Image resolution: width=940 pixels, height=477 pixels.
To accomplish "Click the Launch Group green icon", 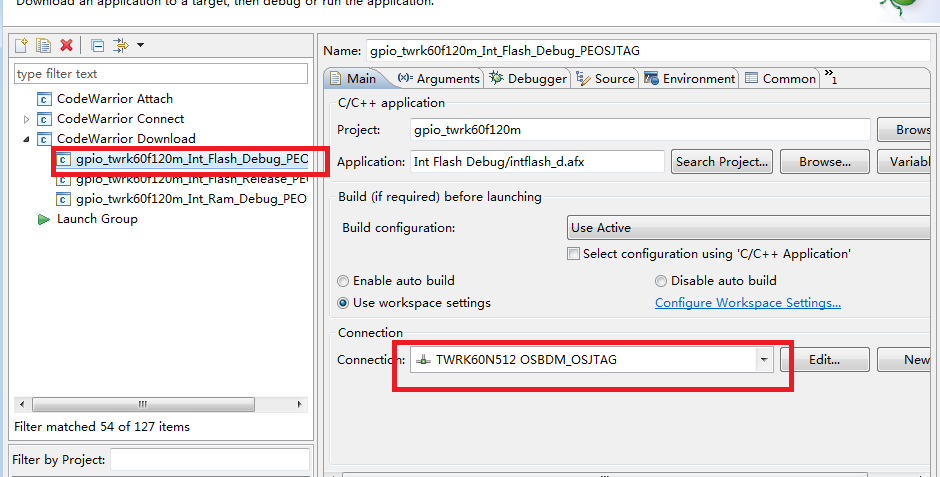I will pos(44,219).
